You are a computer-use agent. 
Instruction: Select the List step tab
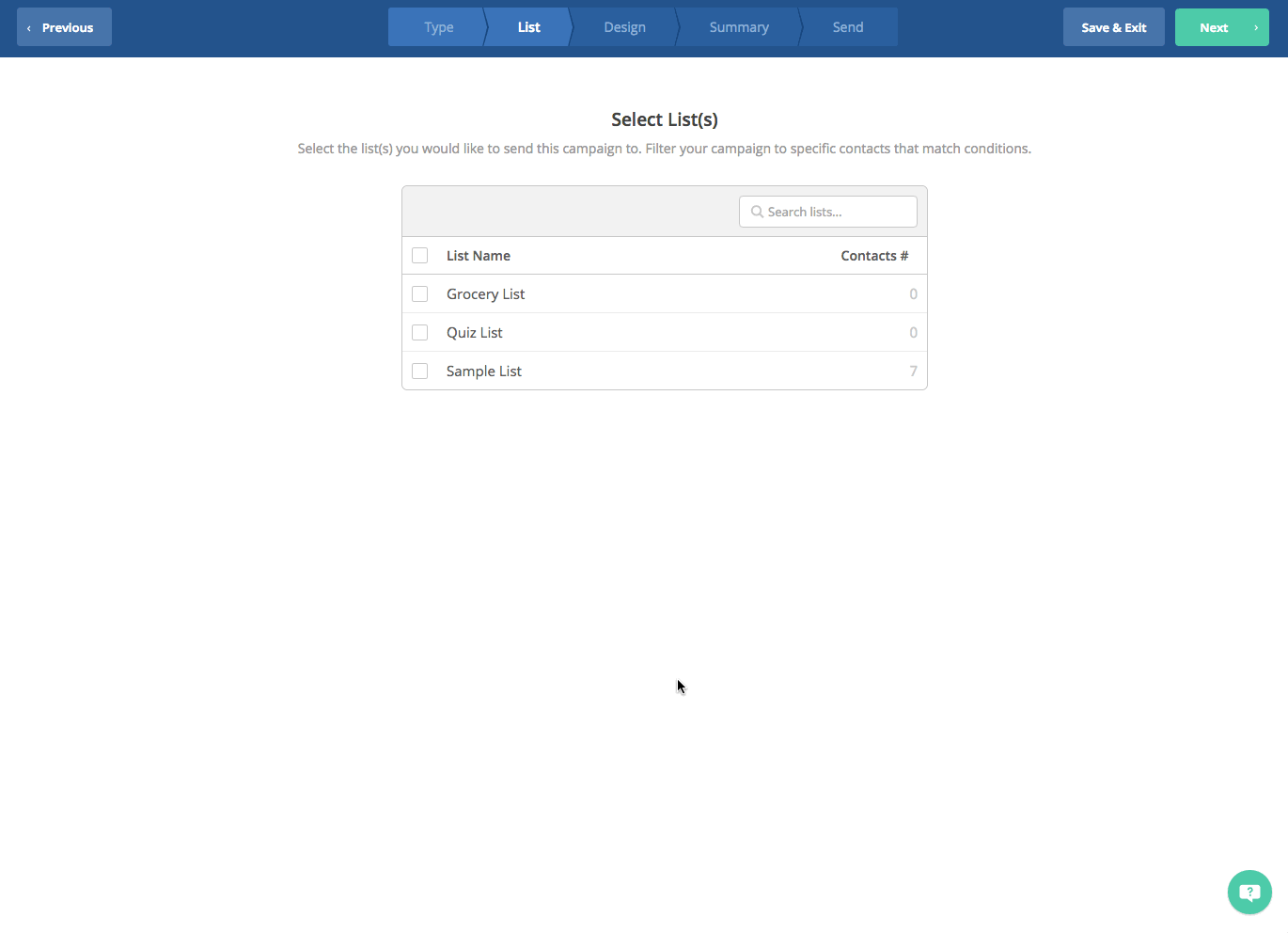point(528,27)
